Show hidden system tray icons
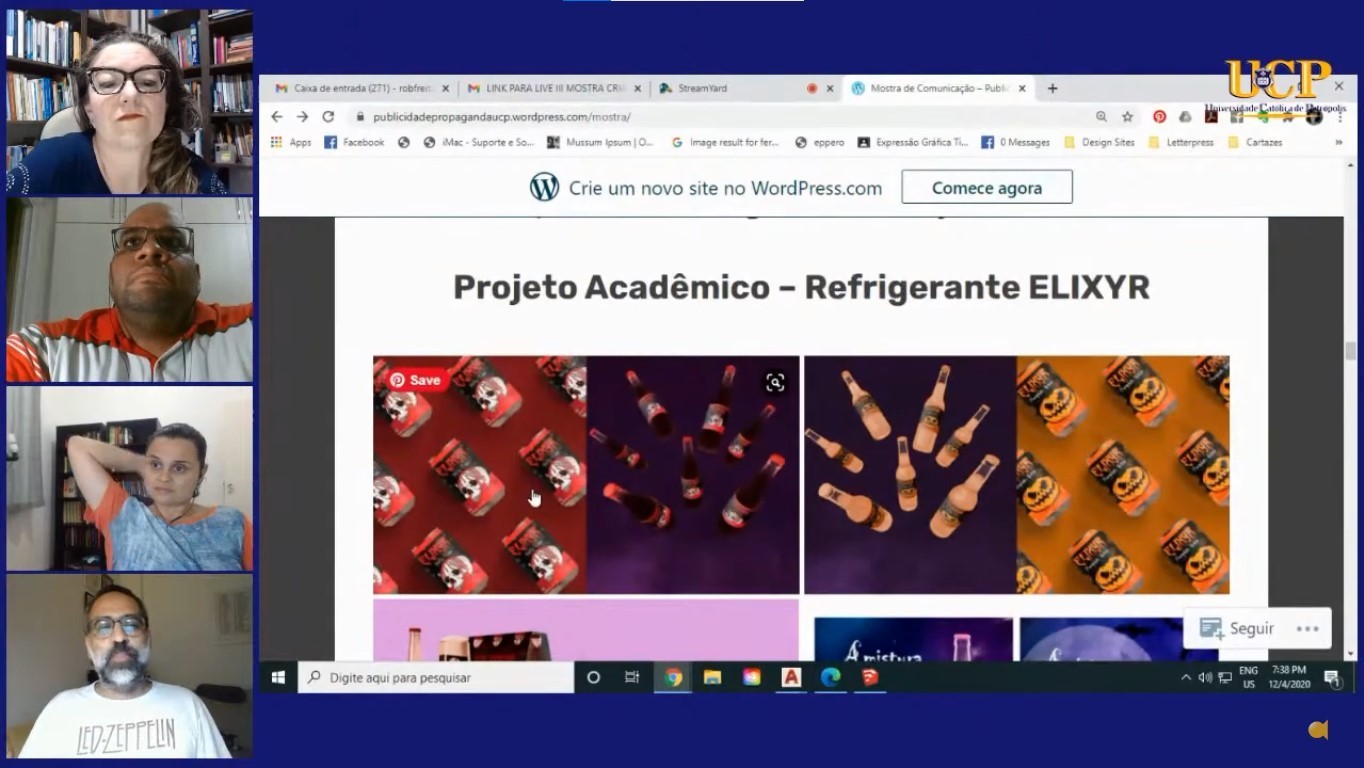The height and width of the screenshot is (768, 1364). point(1186,677)
